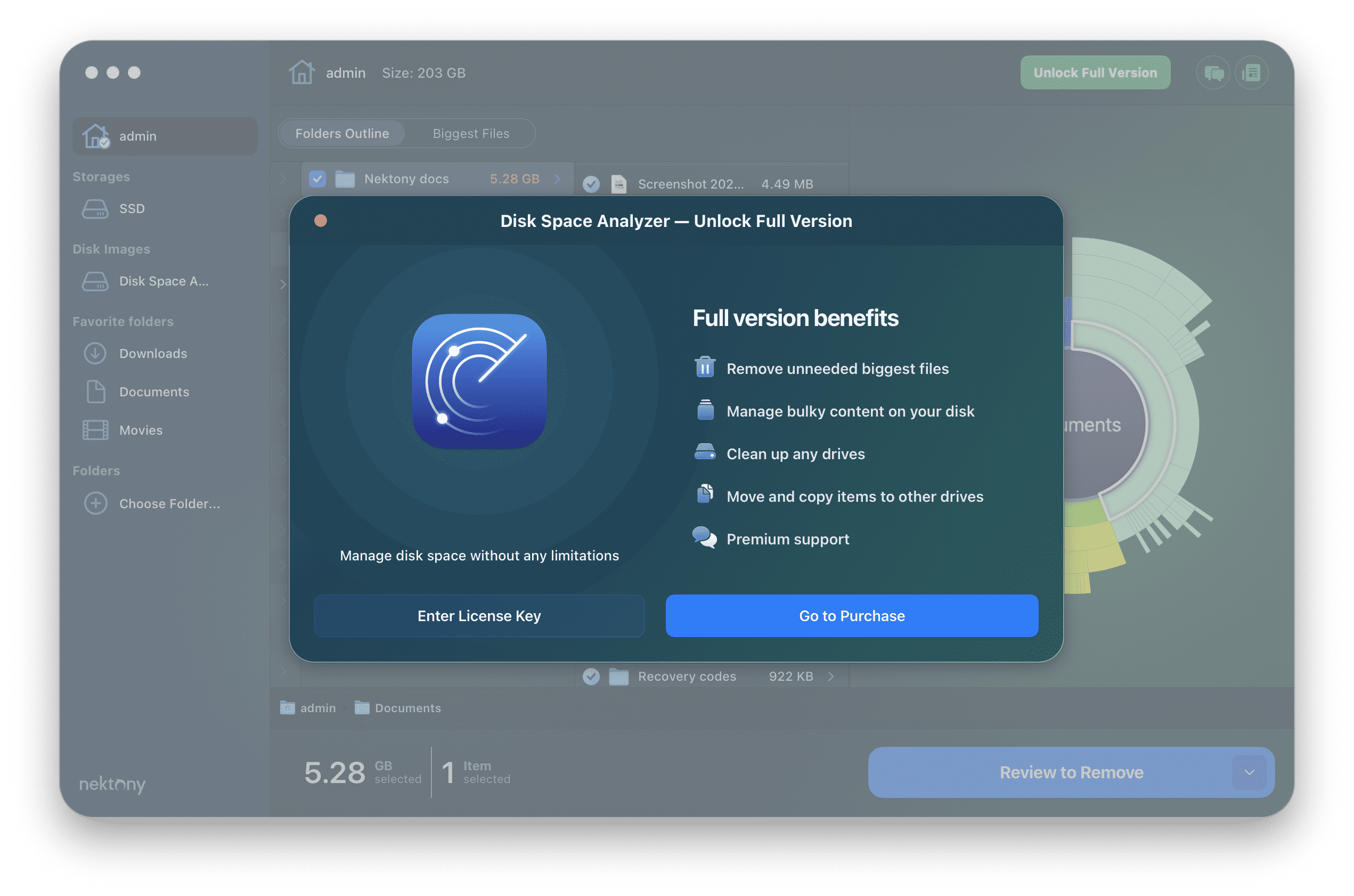
Task: Close the Unlock Full Version dialog
Action: pos(321,221)
